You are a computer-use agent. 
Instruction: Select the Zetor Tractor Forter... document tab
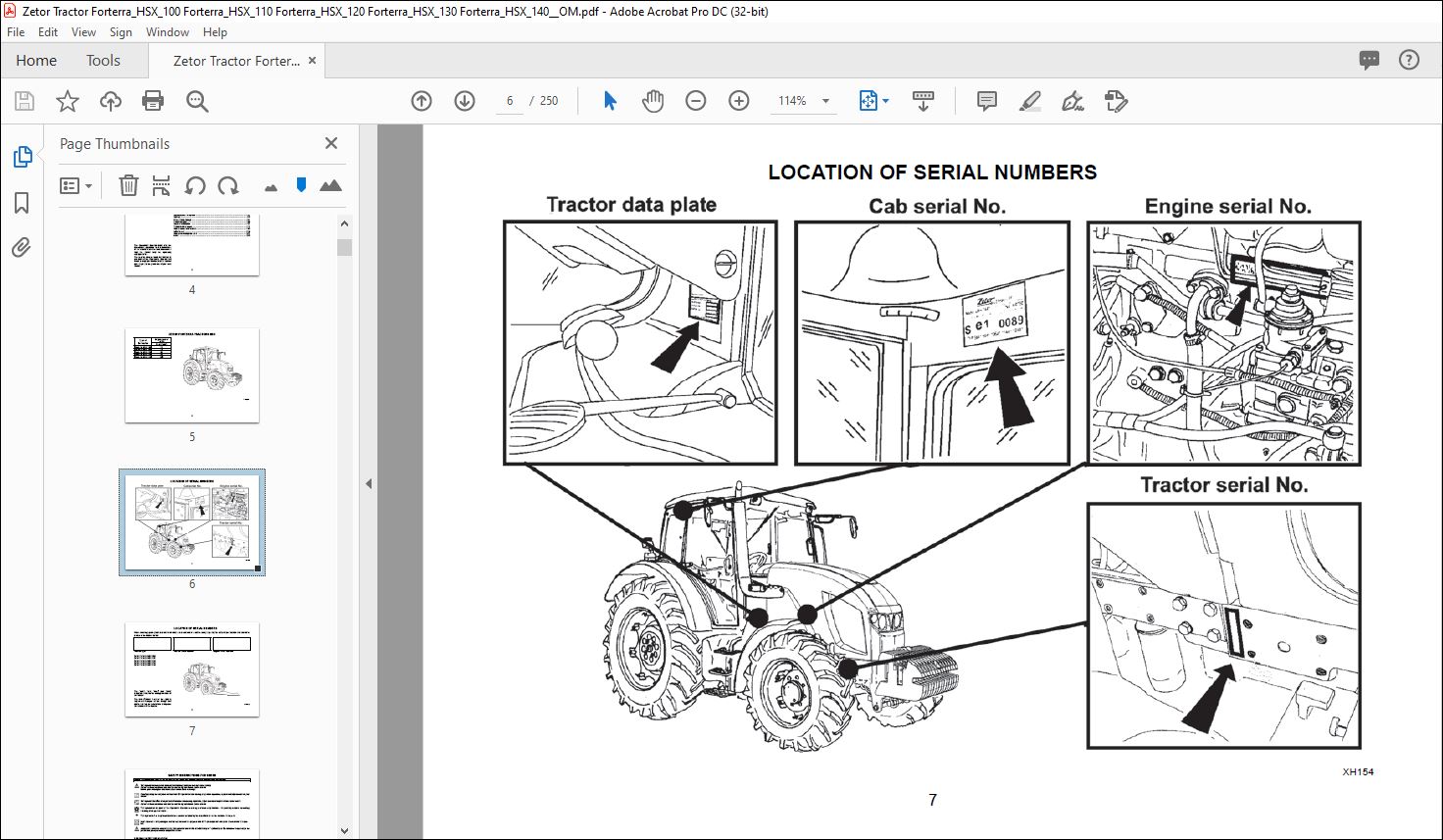click(x=236, y=61)
